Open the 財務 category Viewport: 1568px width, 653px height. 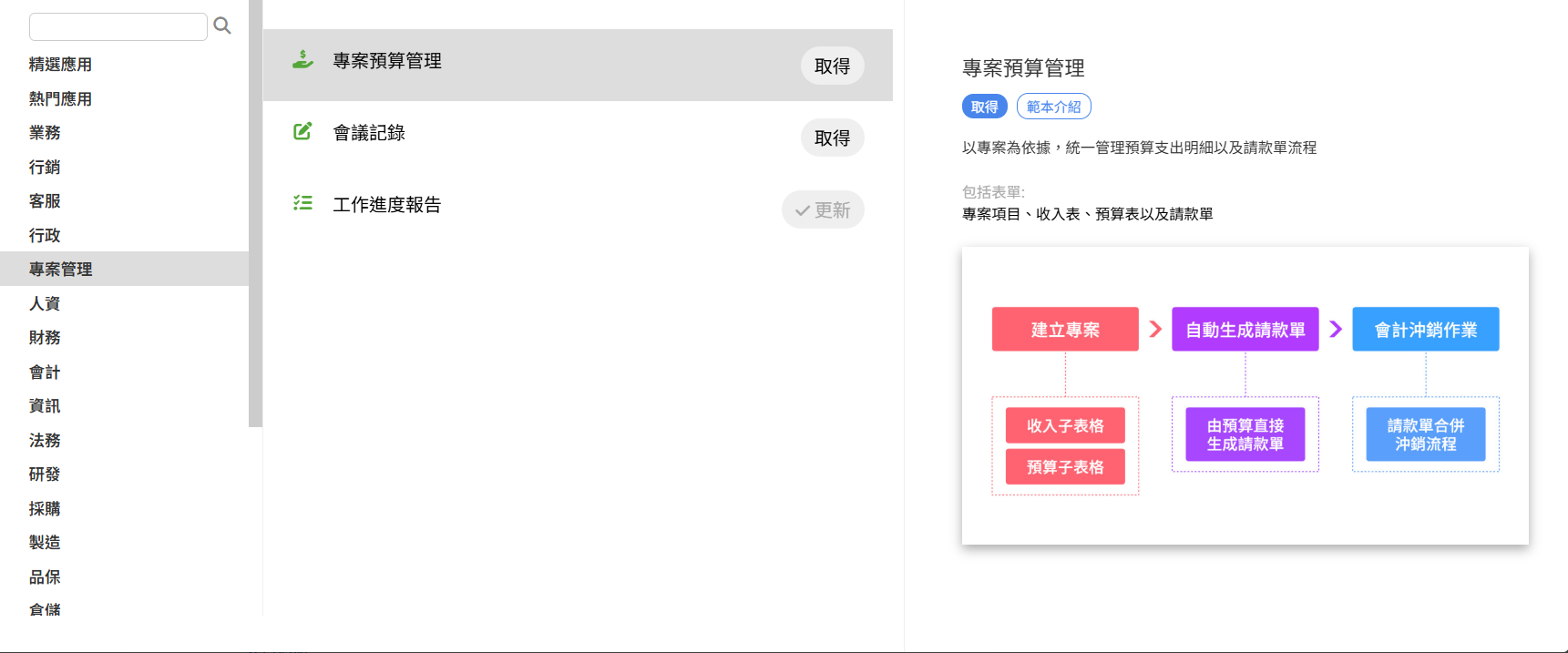[x=45, y=338]
